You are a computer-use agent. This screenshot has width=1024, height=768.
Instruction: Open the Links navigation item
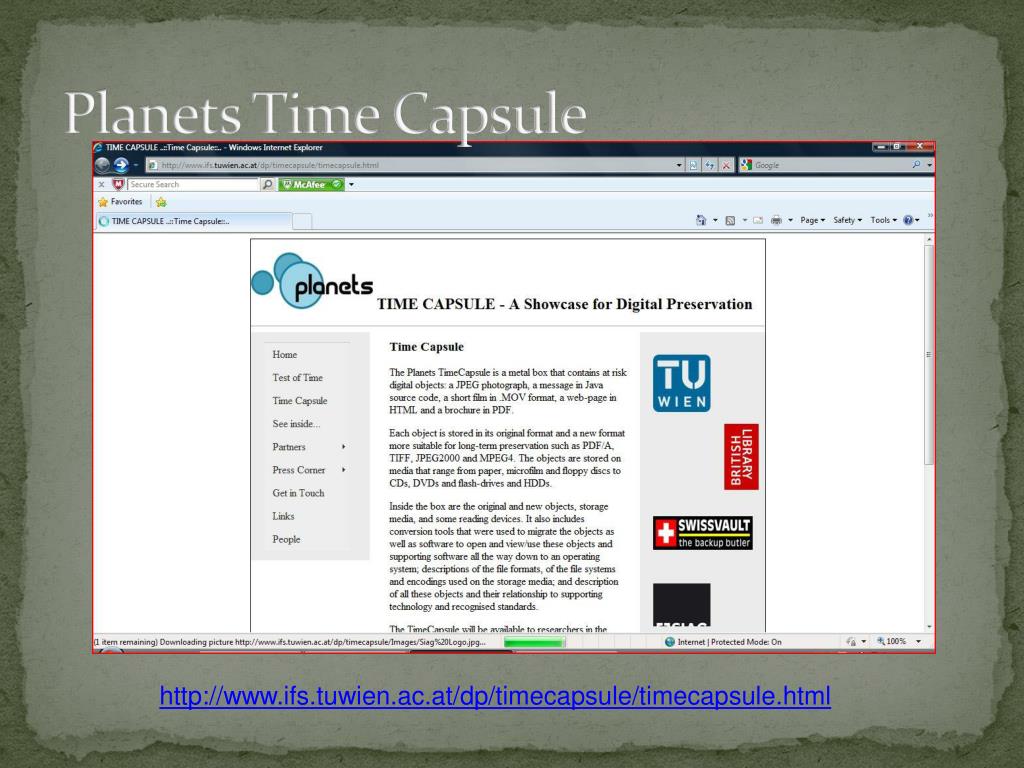(x=283, y=516)
